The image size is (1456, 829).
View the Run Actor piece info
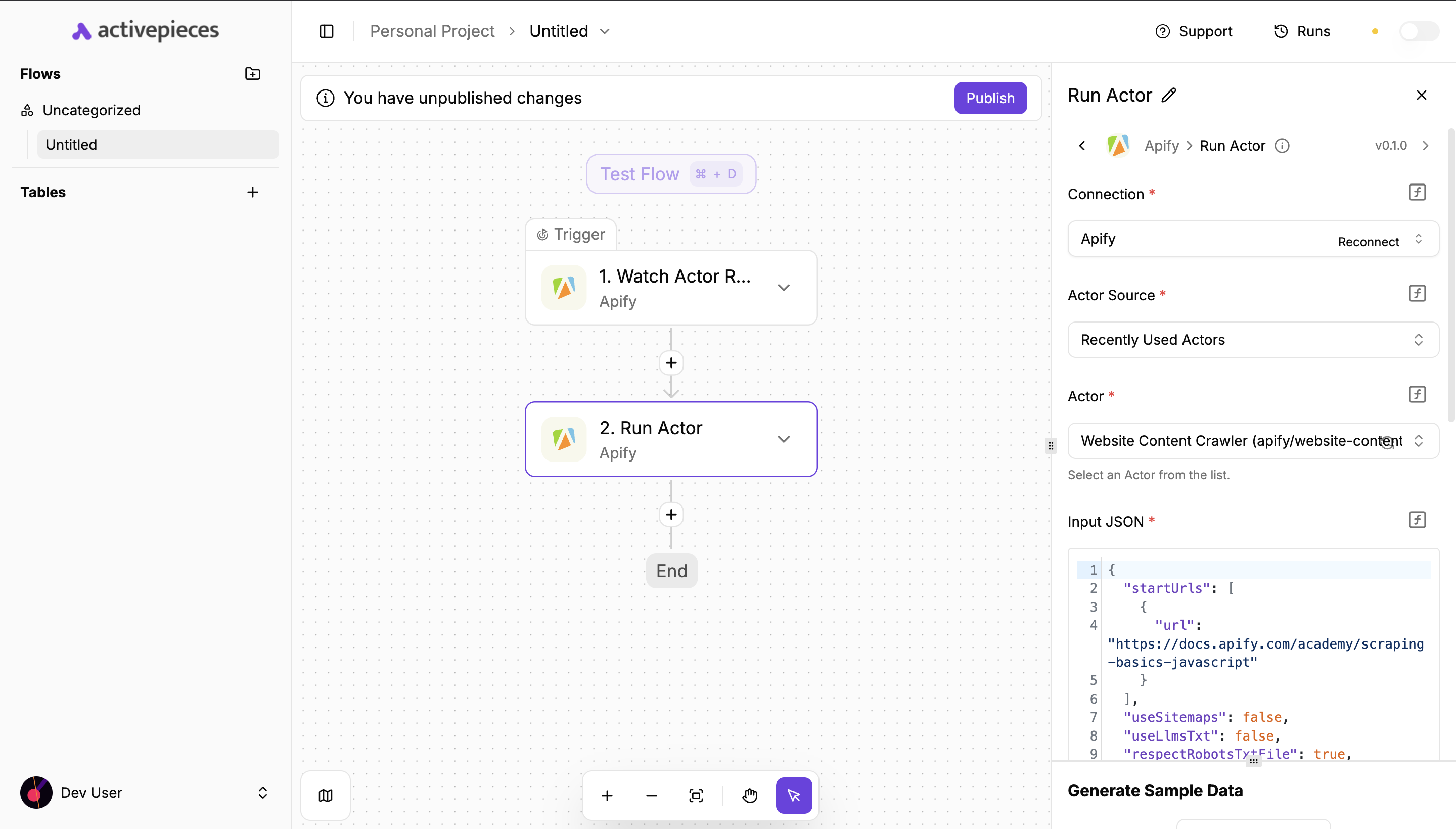click(1281, 145)
